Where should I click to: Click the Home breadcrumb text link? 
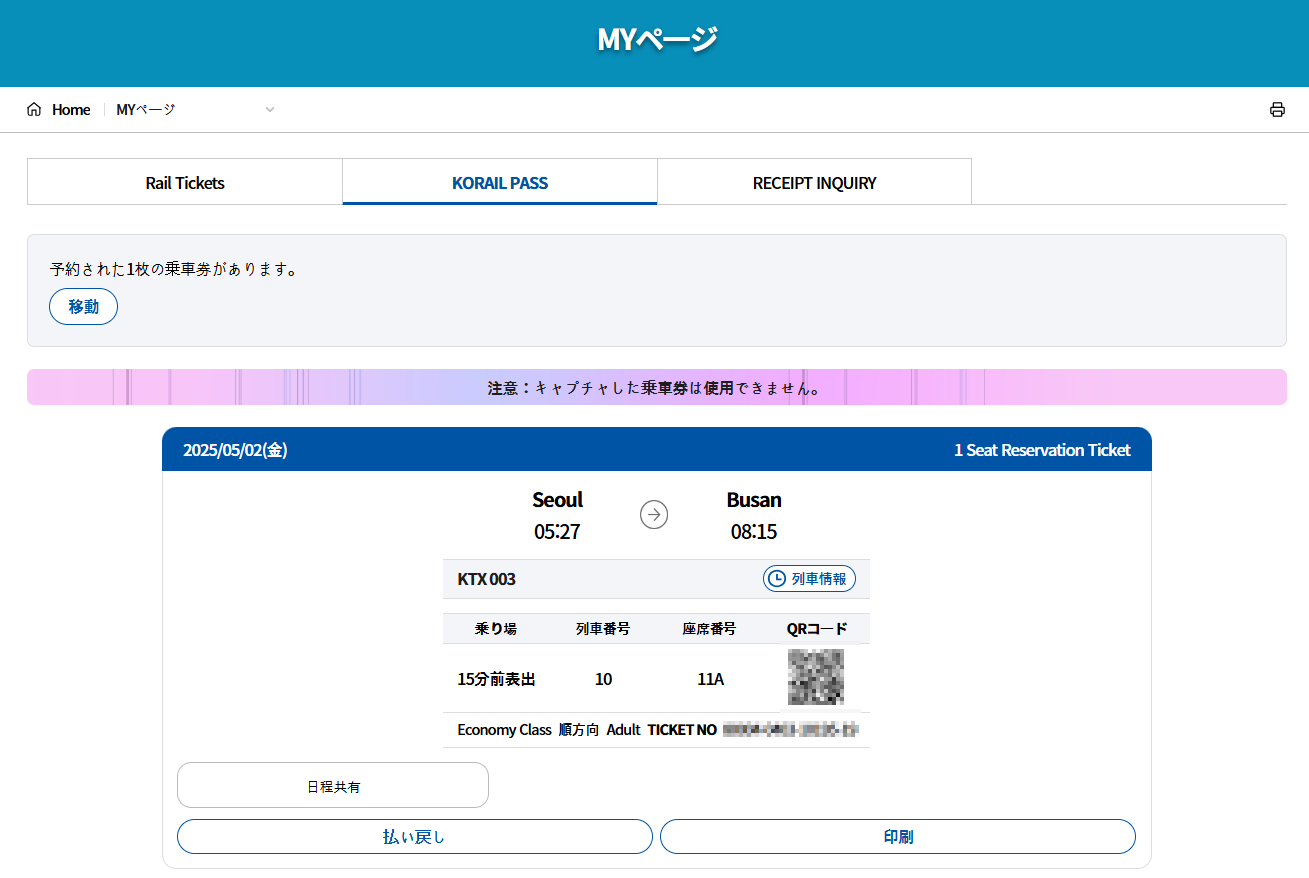pos(71,110)
